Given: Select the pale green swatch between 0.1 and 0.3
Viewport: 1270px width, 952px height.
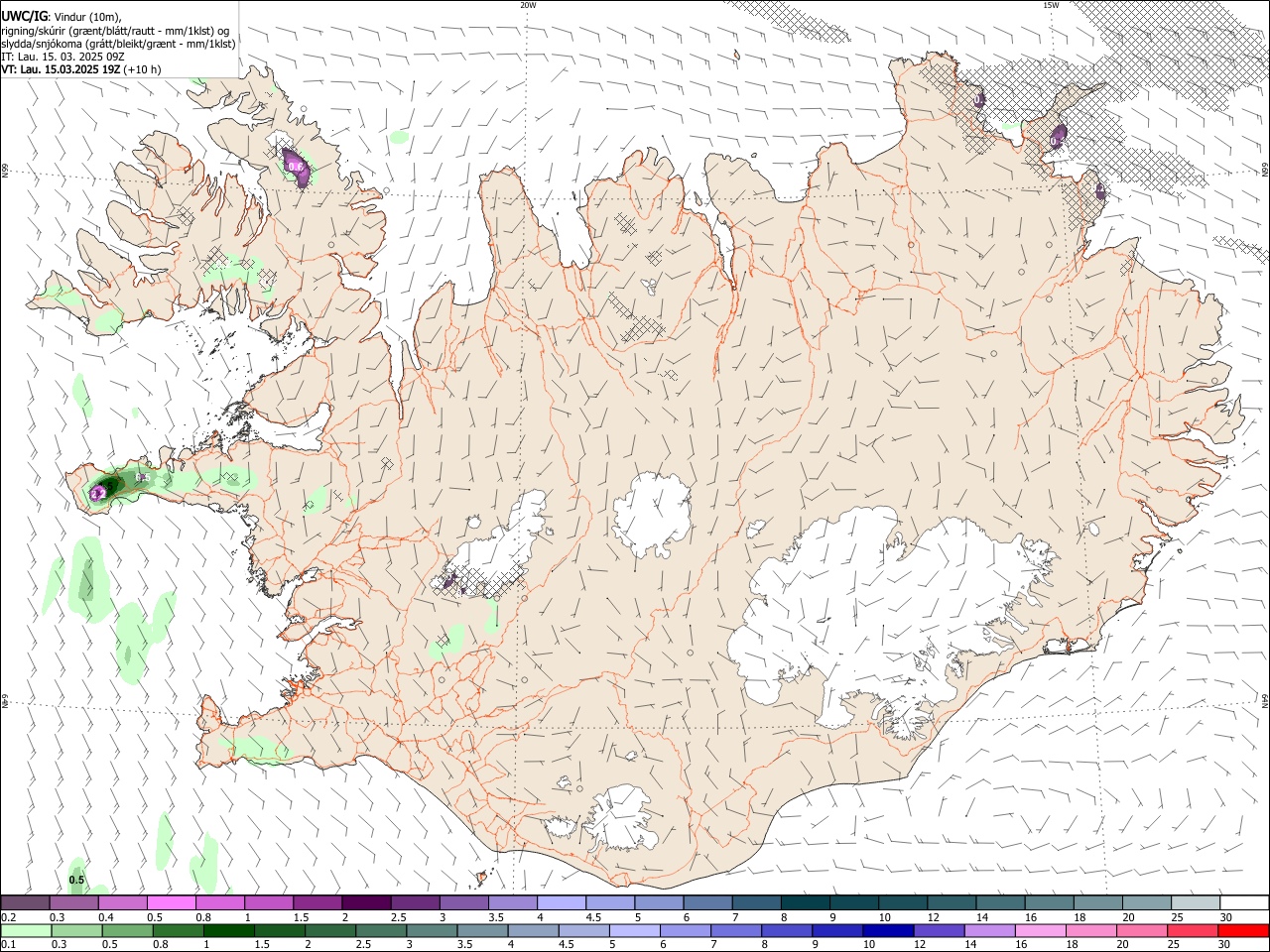Looking at the screenshot, I should pos(26,931).
